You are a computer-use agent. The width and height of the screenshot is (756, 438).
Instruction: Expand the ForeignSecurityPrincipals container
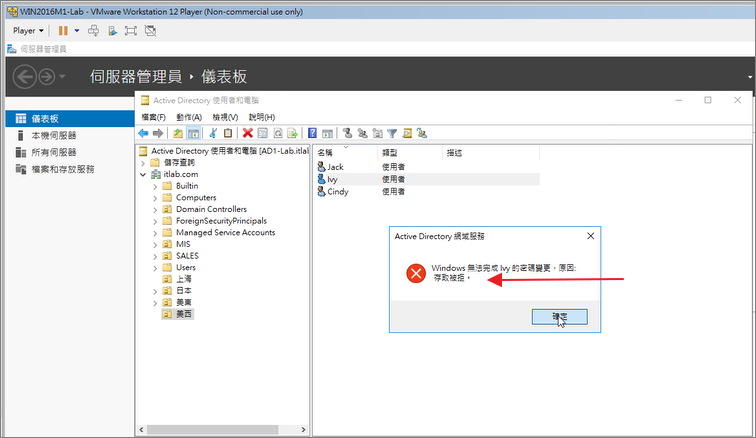pyautogui.click(x=155, y=221)
